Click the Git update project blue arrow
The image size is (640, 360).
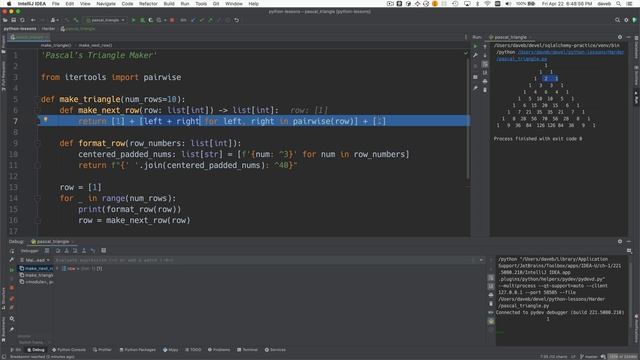click(193, 20)
